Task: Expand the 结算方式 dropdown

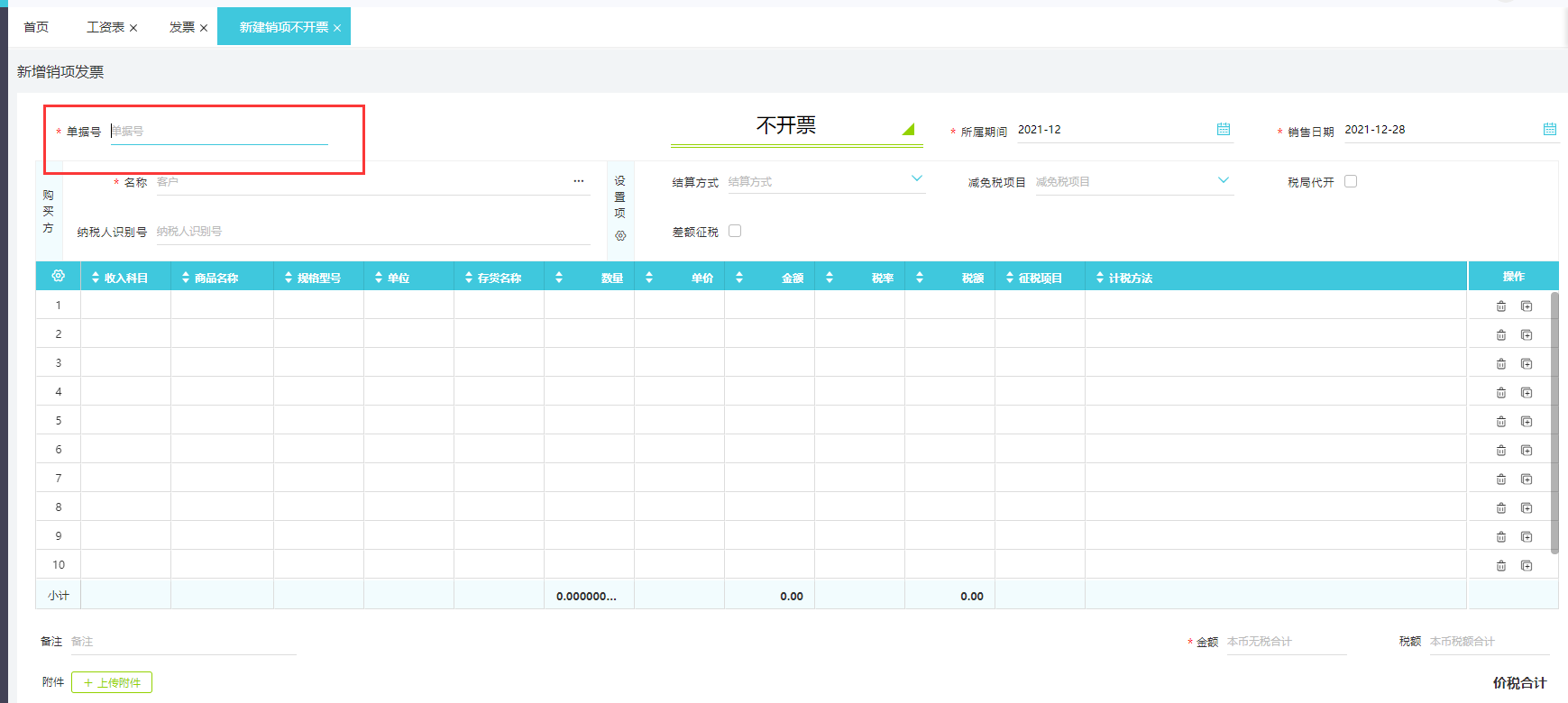Action: (916, 179)
